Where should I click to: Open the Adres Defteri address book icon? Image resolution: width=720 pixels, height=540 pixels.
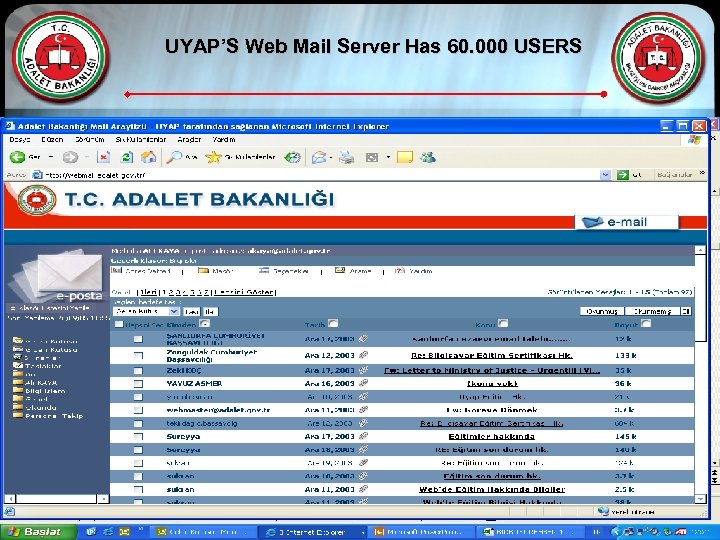click(x=117, y=270)
